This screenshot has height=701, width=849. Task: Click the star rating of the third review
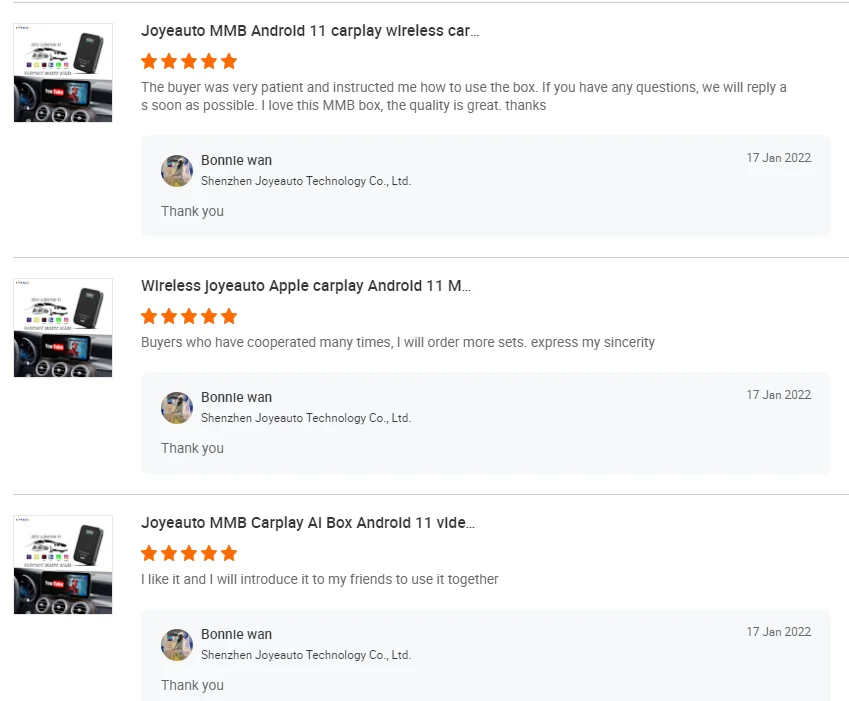189,553
